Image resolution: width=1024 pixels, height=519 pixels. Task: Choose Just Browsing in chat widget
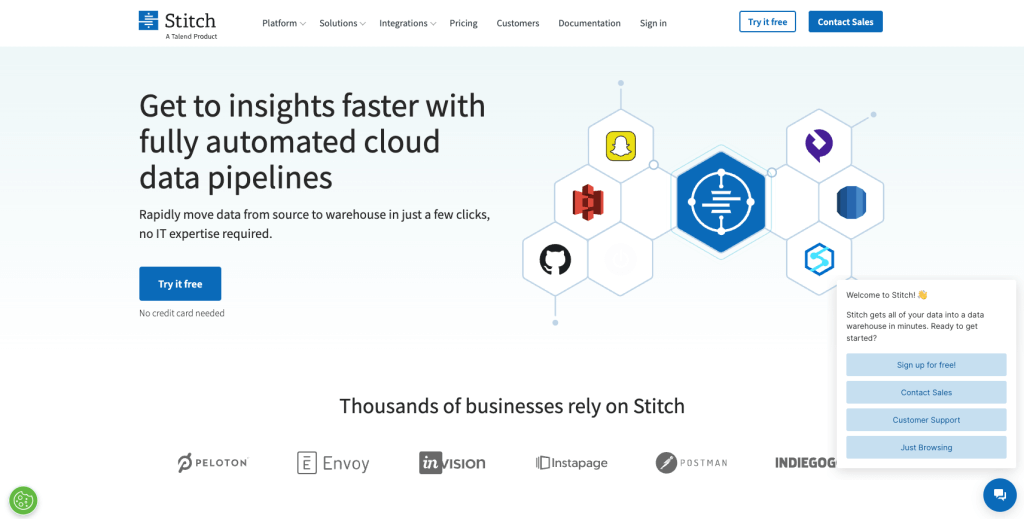pos(926,447)
